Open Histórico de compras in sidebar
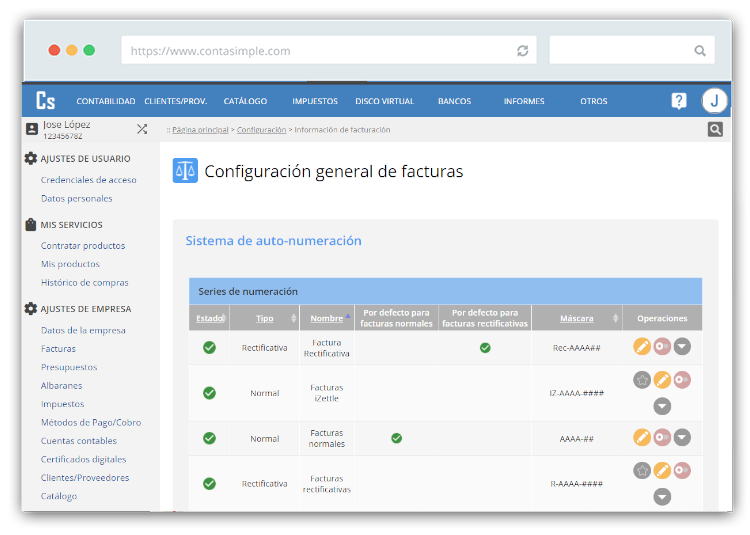 pyautogui.click(x=85, y=283)
